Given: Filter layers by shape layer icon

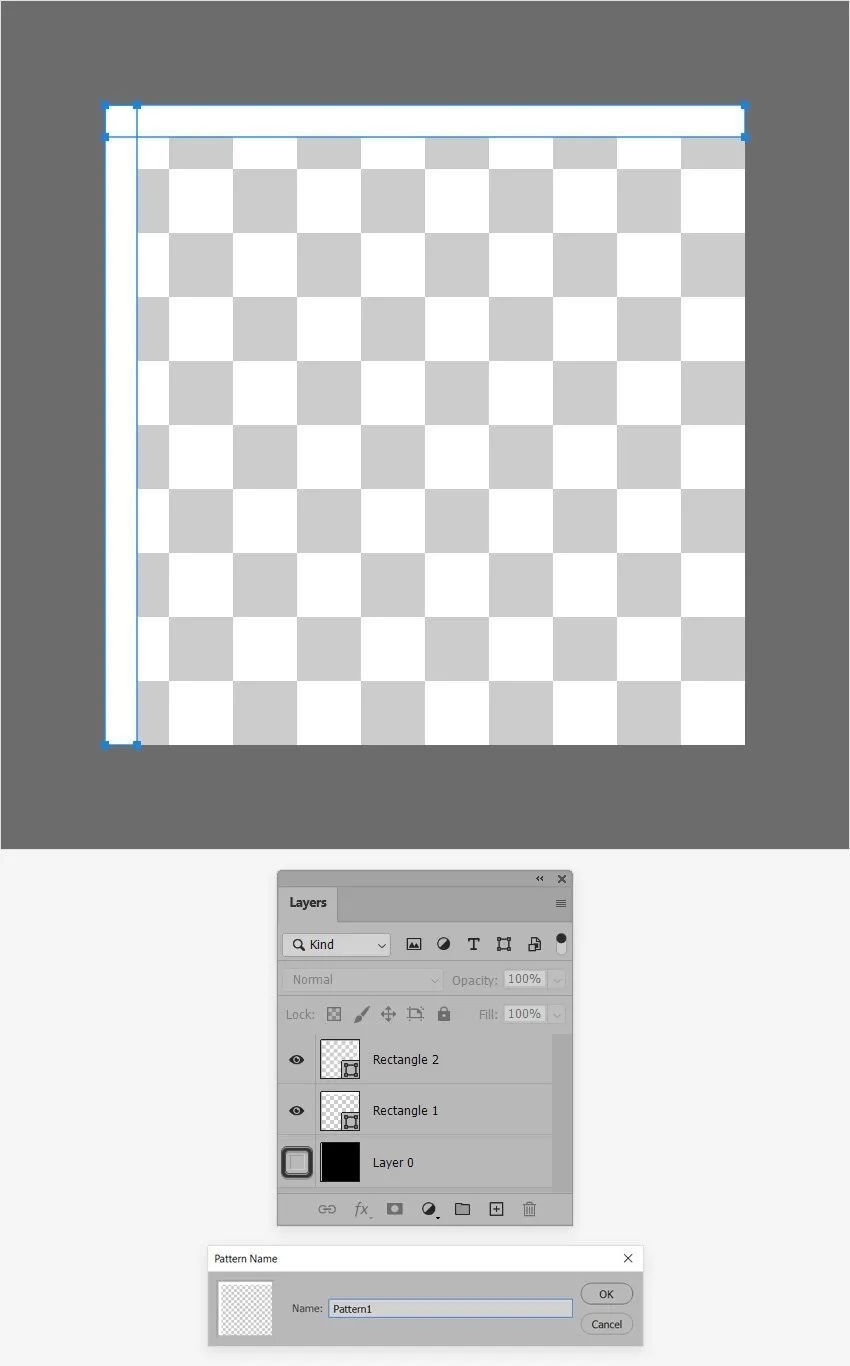Looking at the screenshot, I should (x=504, y=944).
